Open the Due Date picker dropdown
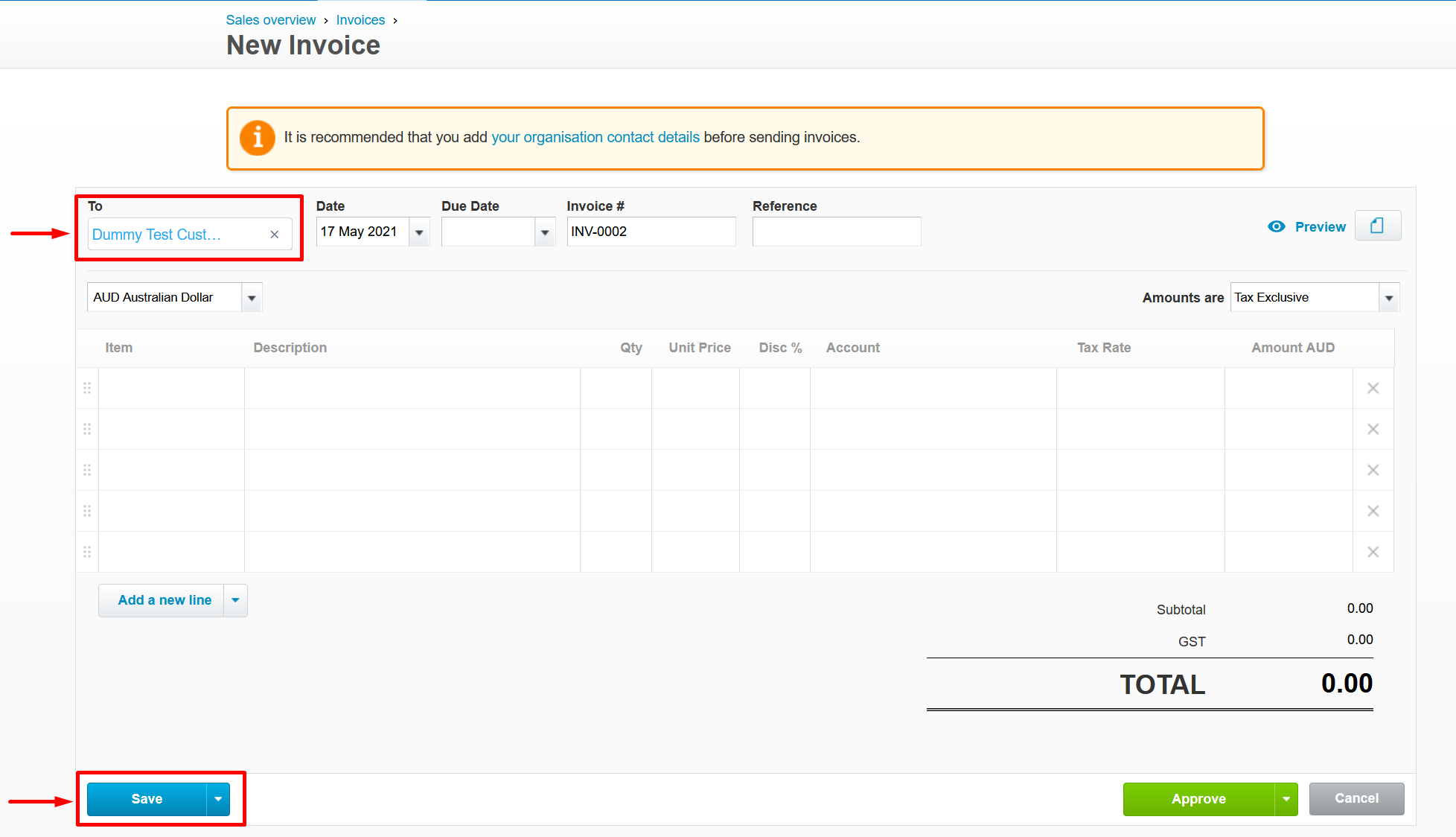The width and height of the screenshot is (1456, 837). [545, 232]
